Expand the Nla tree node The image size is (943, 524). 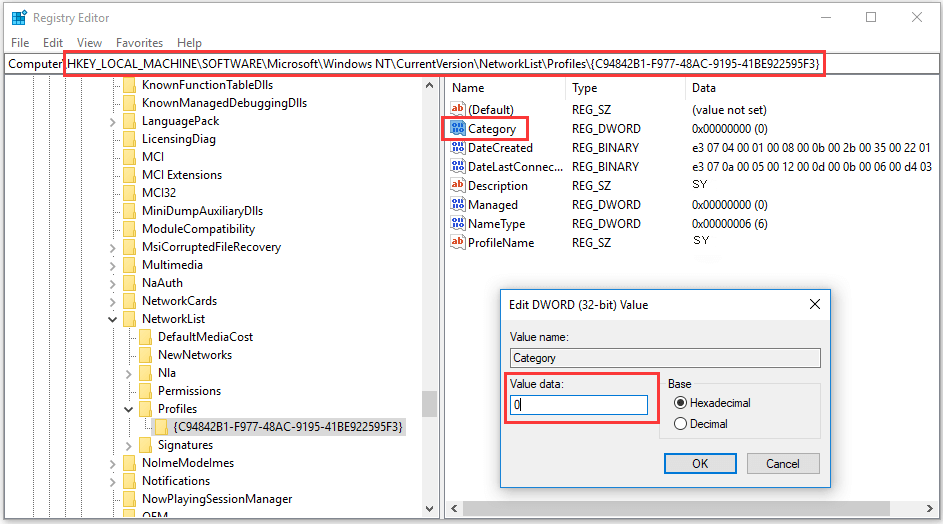[x=129, y=374]
